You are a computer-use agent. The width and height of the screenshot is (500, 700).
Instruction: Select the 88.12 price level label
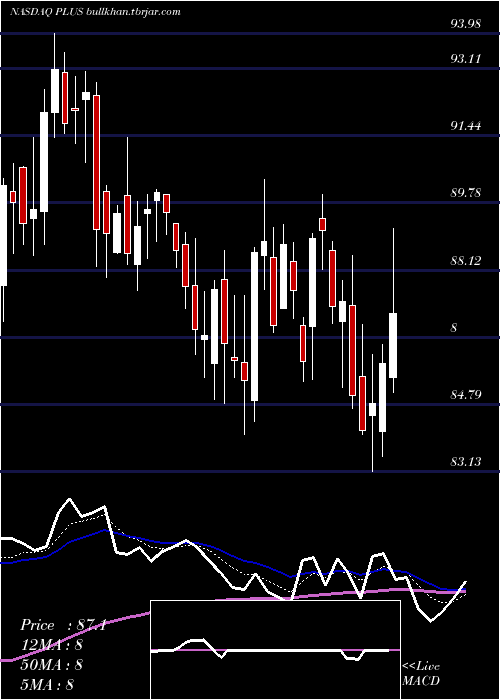coord(466,260)
